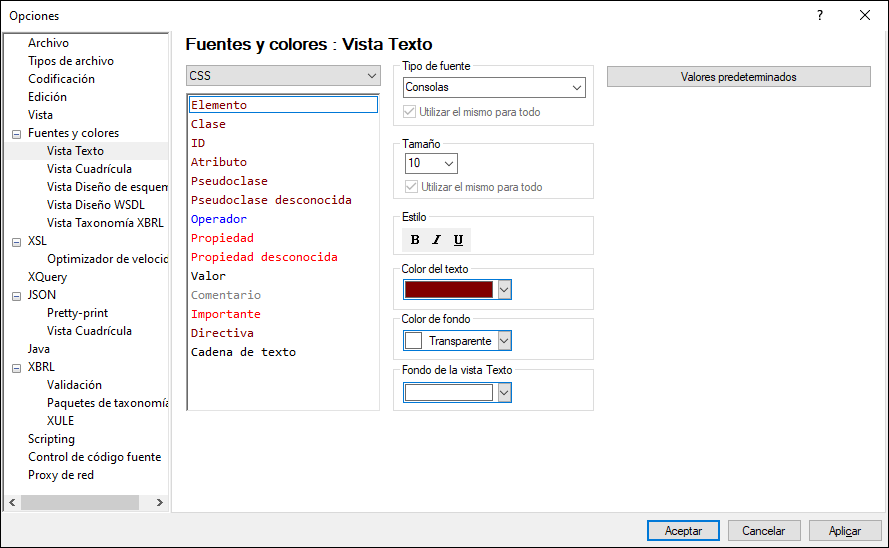
Task: Click the help question mark icon
Action: [820, 15]
